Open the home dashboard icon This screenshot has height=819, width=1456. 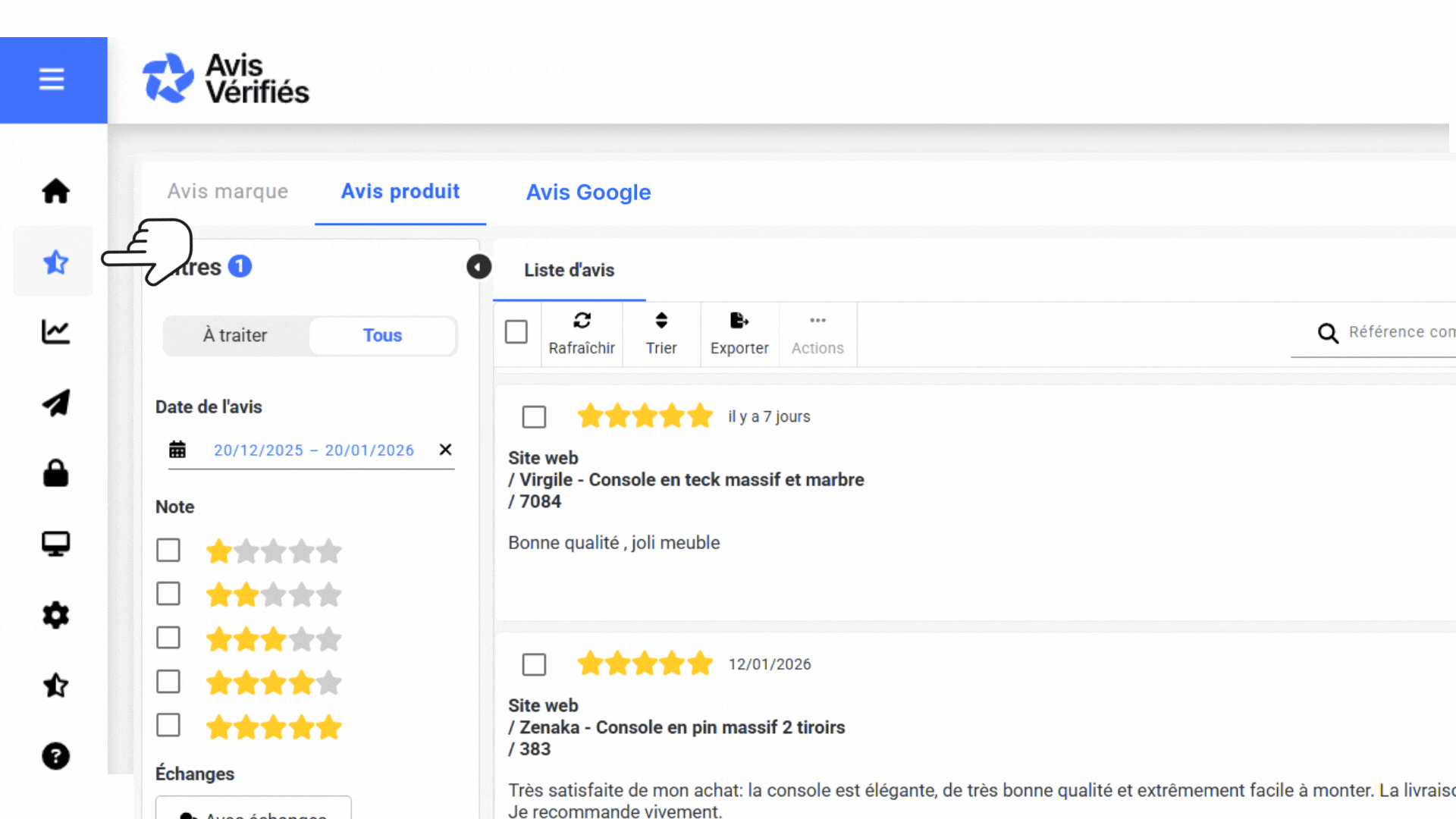click(x=55, y=191)
